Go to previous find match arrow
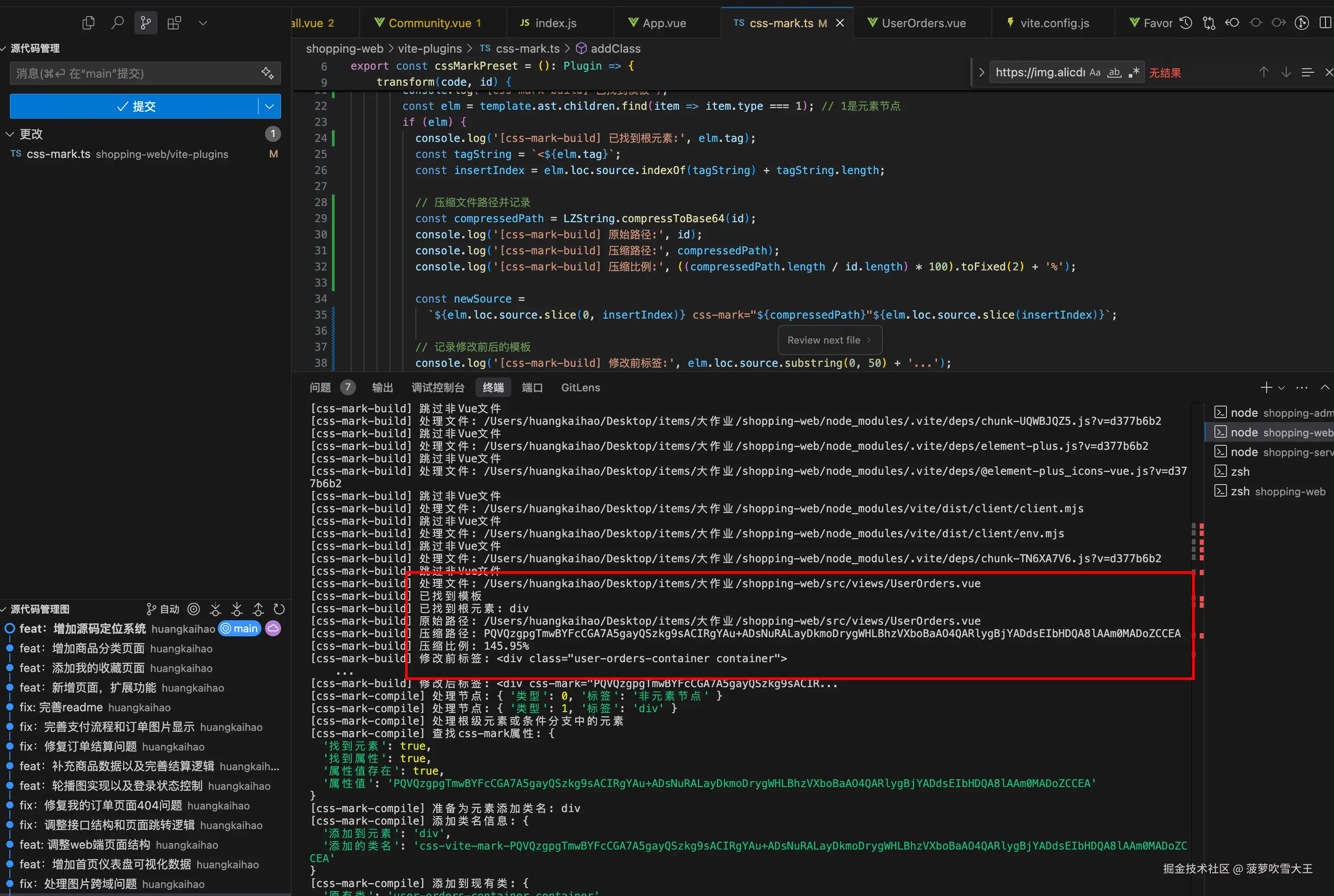Screen dimensions: 1334x896 pyautogui.click(x=1264, y=72)
